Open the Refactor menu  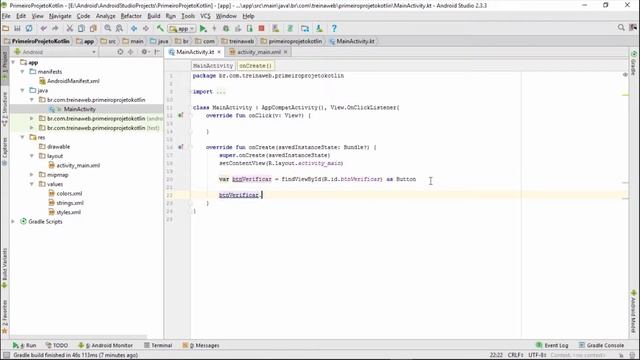tap(131, 16)
